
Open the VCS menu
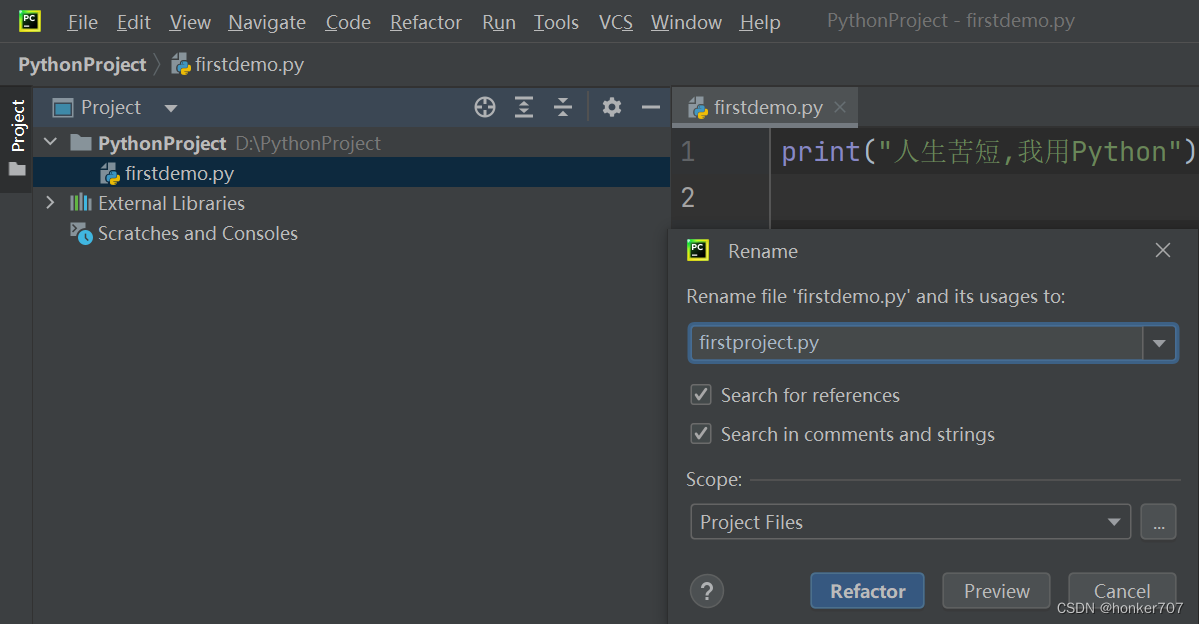click(x=616, y=23)
